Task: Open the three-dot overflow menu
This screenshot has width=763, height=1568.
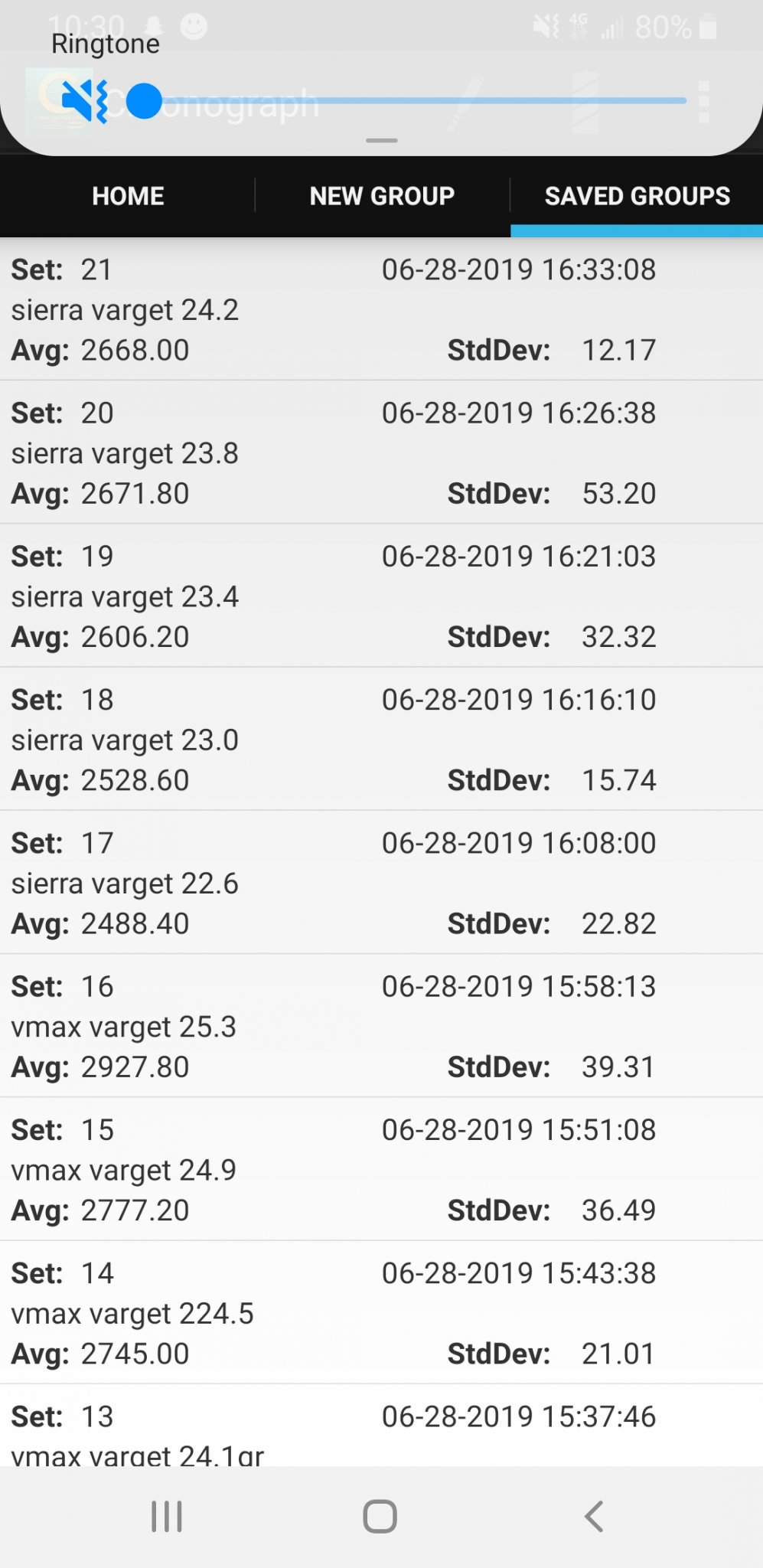Action: pyautogui.click(x=704, y=101)
